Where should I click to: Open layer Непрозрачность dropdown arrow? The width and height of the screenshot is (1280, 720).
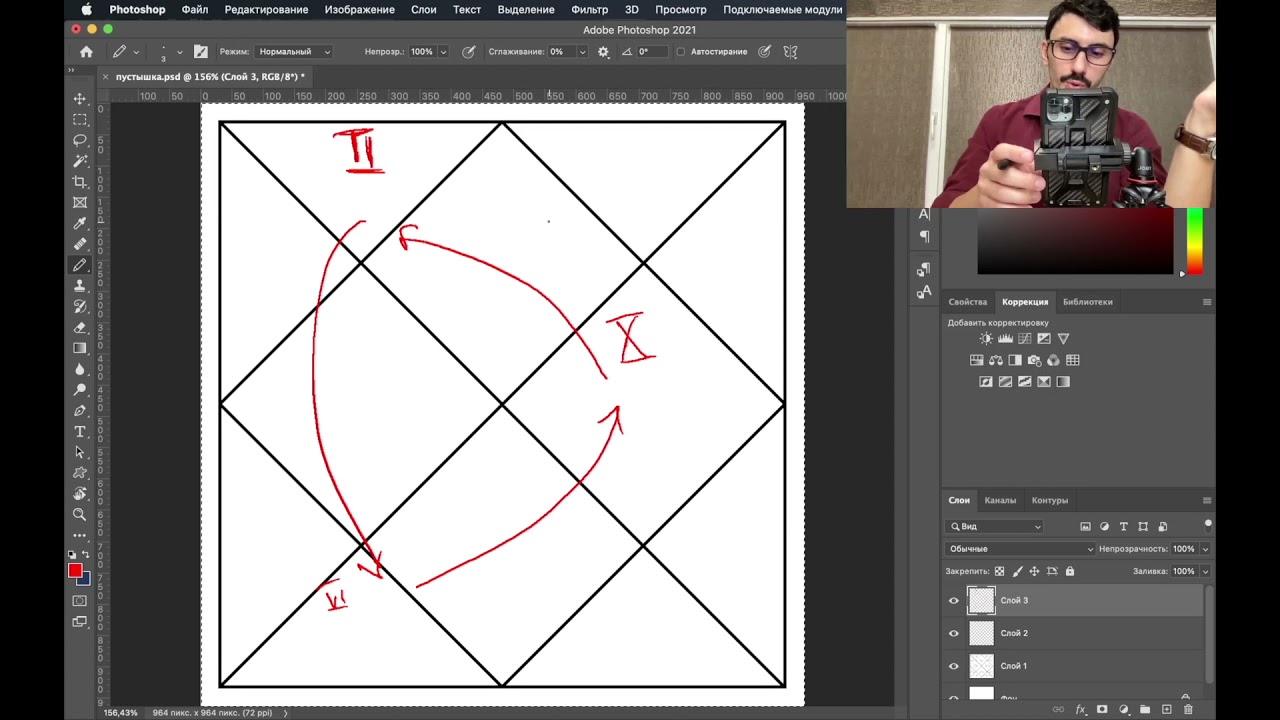[x=1205, y=549]
